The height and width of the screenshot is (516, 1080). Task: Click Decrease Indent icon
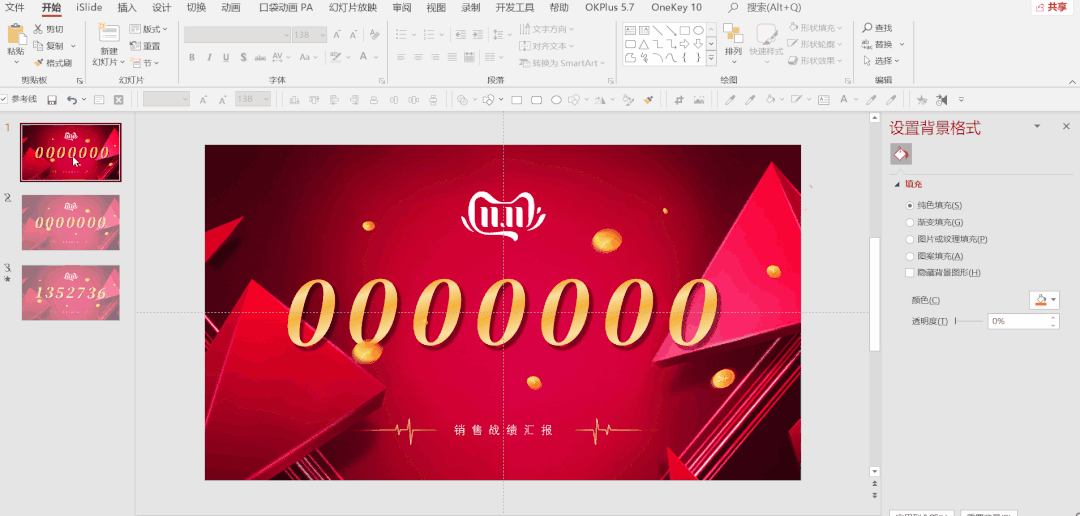460,33
